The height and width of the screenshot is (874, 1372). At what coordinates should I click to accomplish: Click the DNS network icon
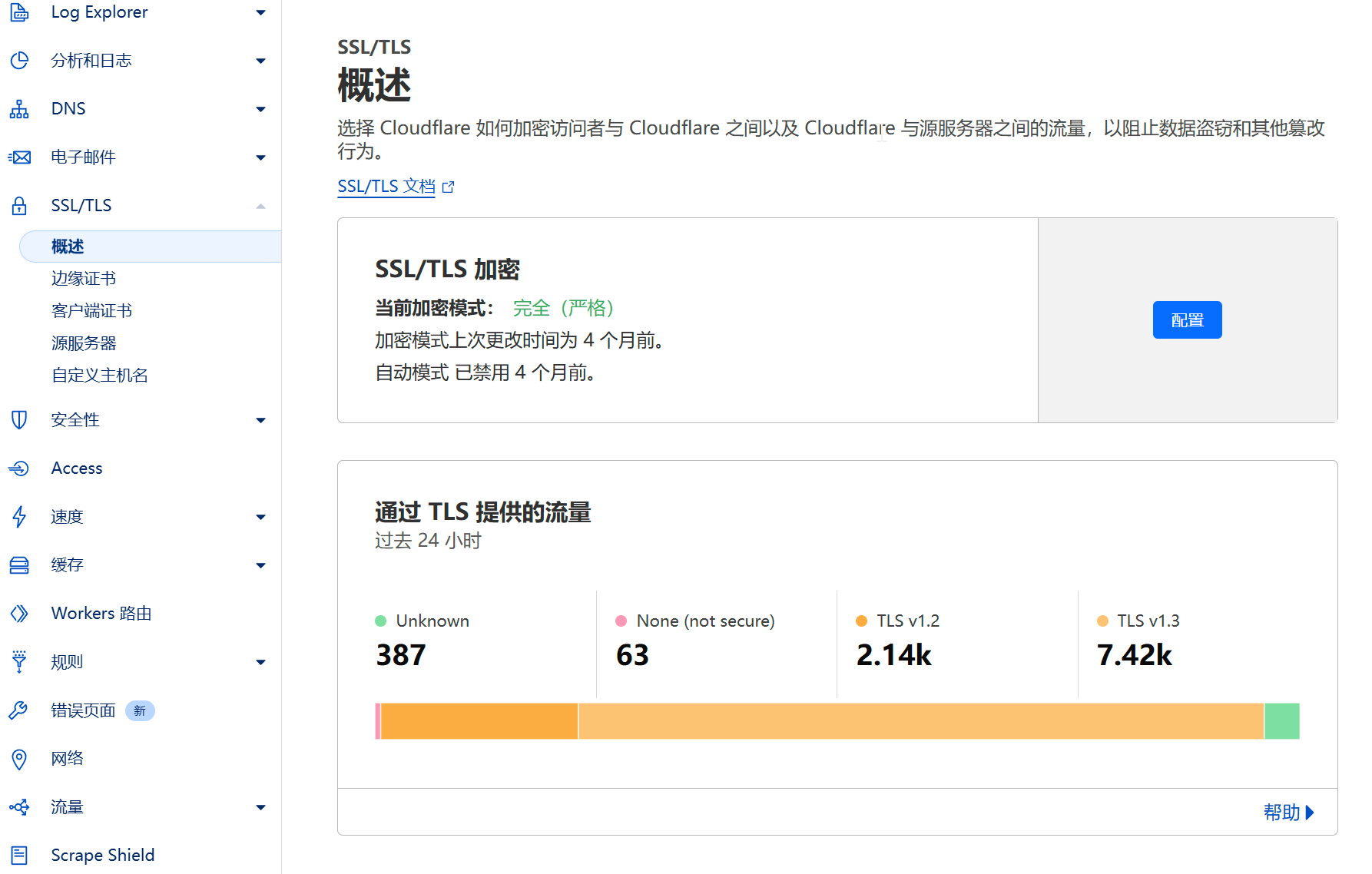pyautogui.click(x=19, y=109)
